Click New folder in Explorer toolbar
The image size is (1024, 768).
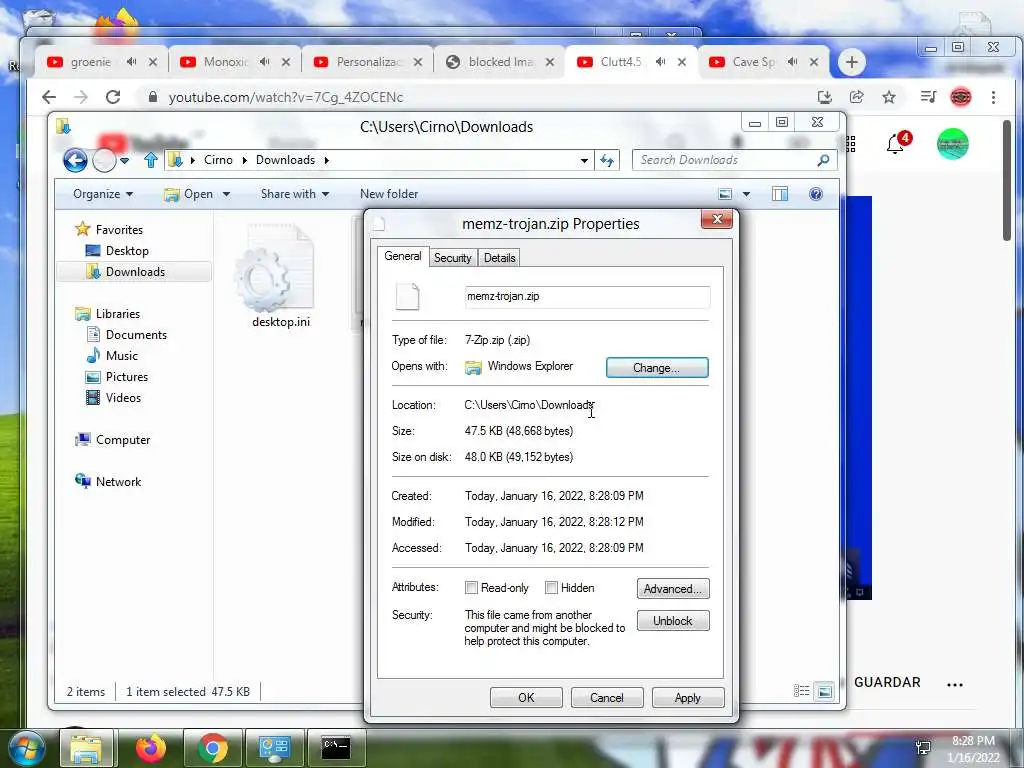pos(389,194)
